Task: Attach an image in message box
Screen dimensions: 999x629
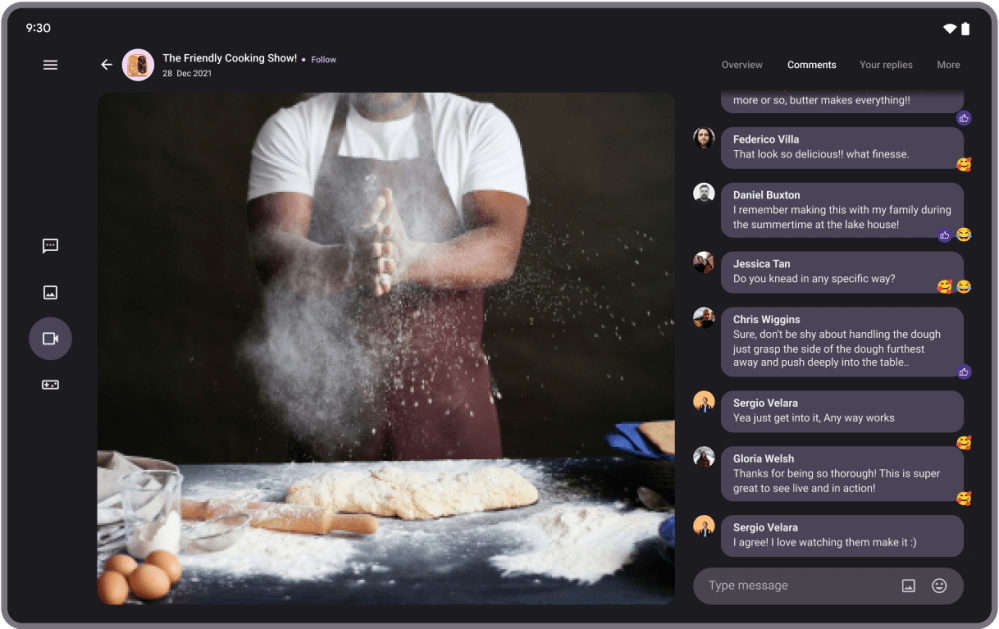Action: [908, 586]
